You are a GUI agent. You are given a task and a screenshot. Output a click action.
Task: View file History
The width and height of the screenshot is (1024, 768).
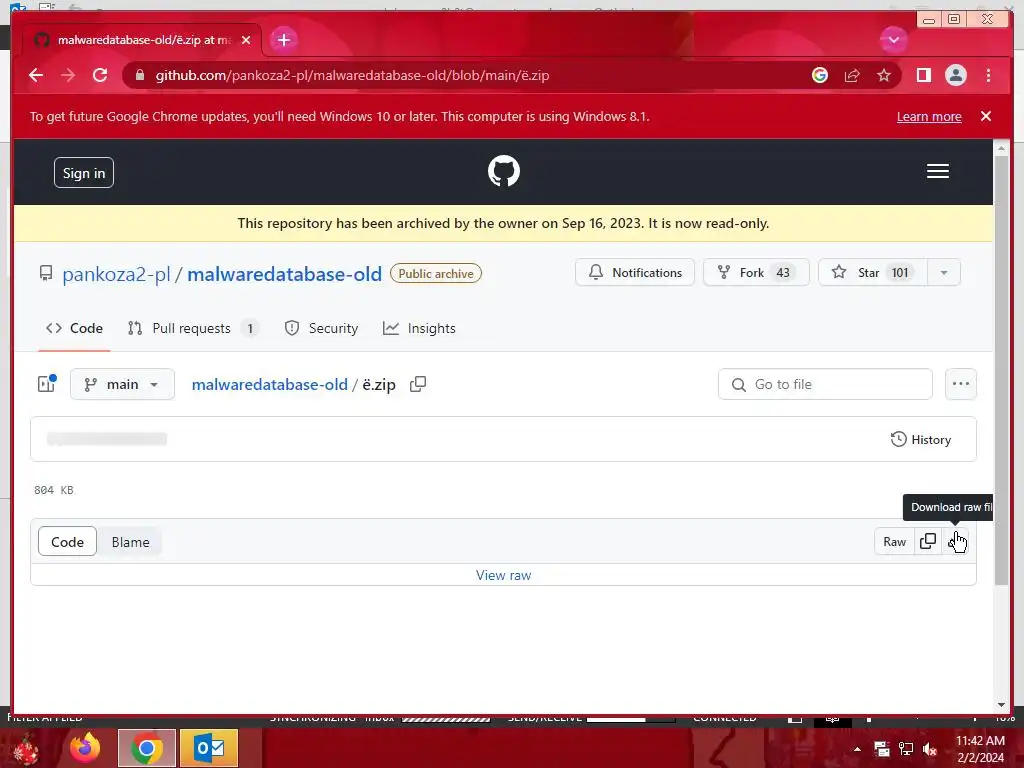tap(921, 440)
